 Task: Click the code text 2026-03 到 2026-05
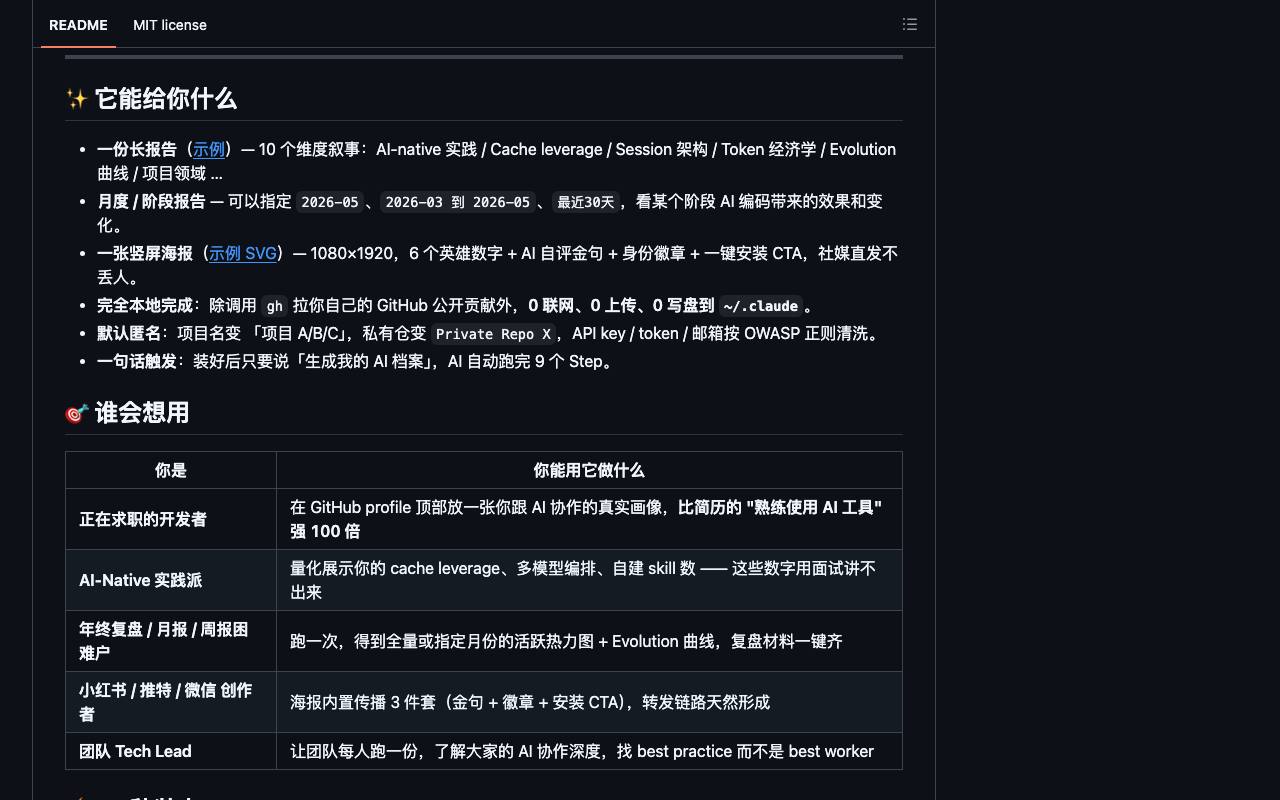[x=458, y=202]
